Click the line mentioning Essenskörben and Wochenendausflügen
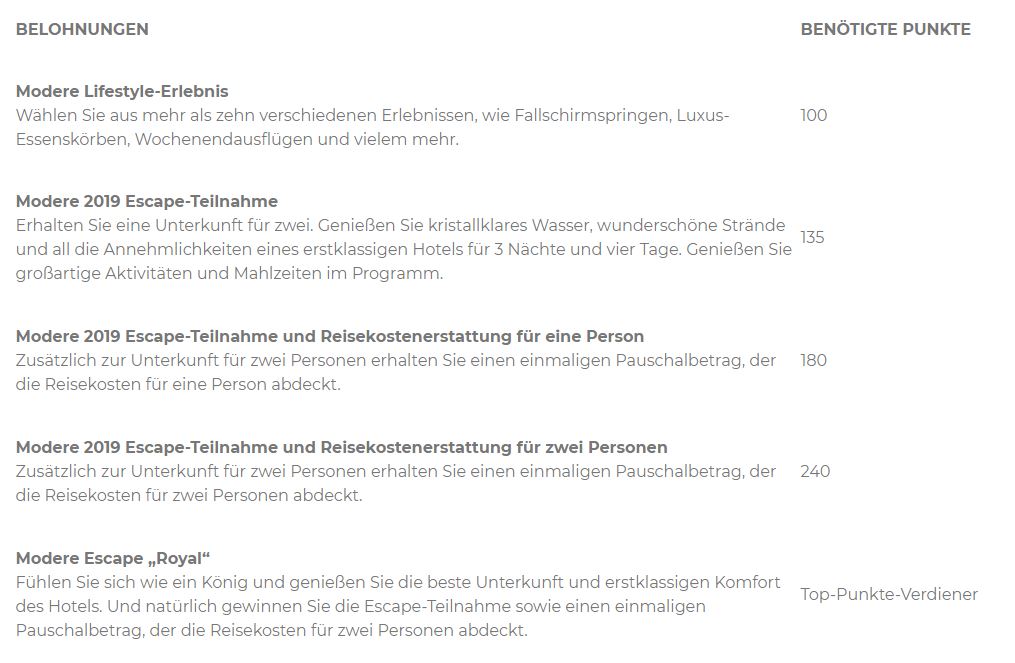1015x663 pixels. tap(238, 140)
